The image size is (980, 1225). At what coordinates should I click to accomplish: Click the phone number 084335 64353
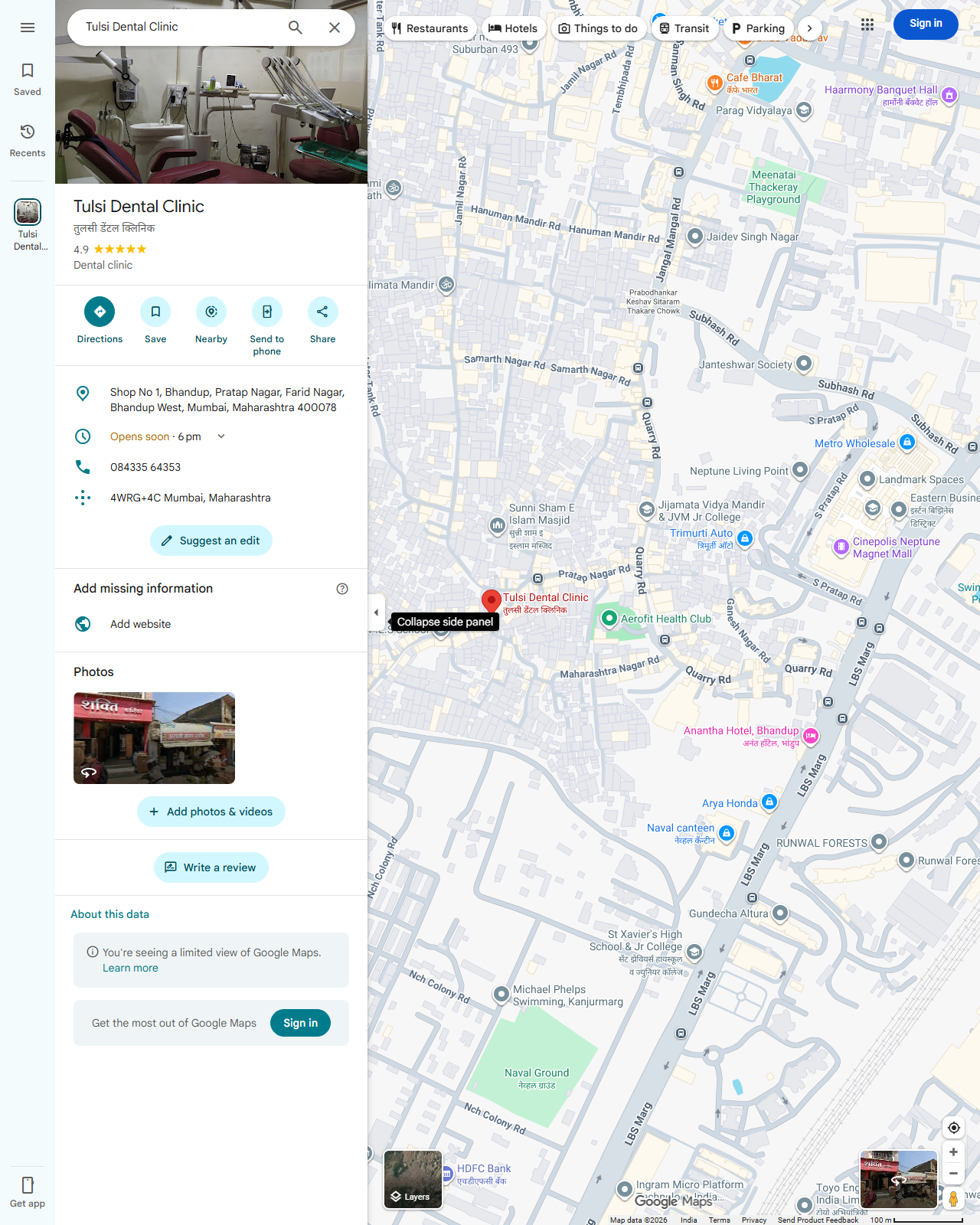(x=145, y=467)
